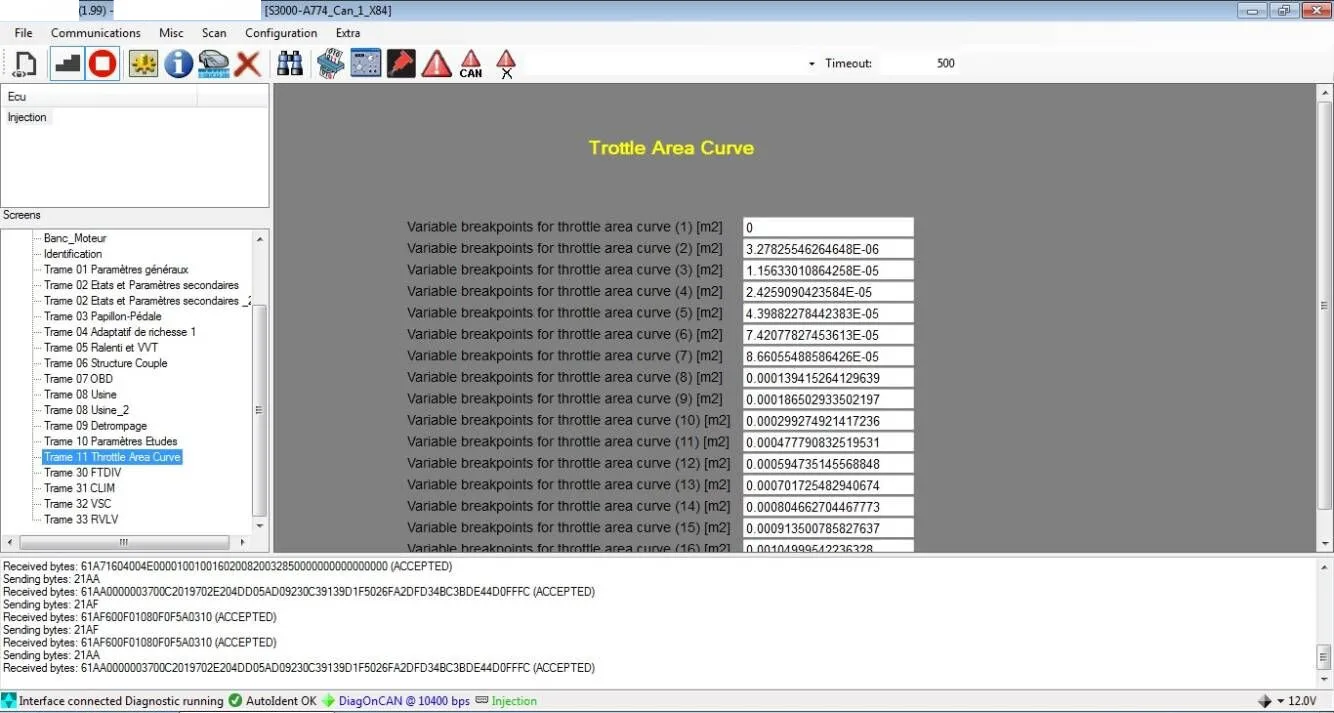Click the new document page toolbar icon
The image size is (1334, 713).
24,64
